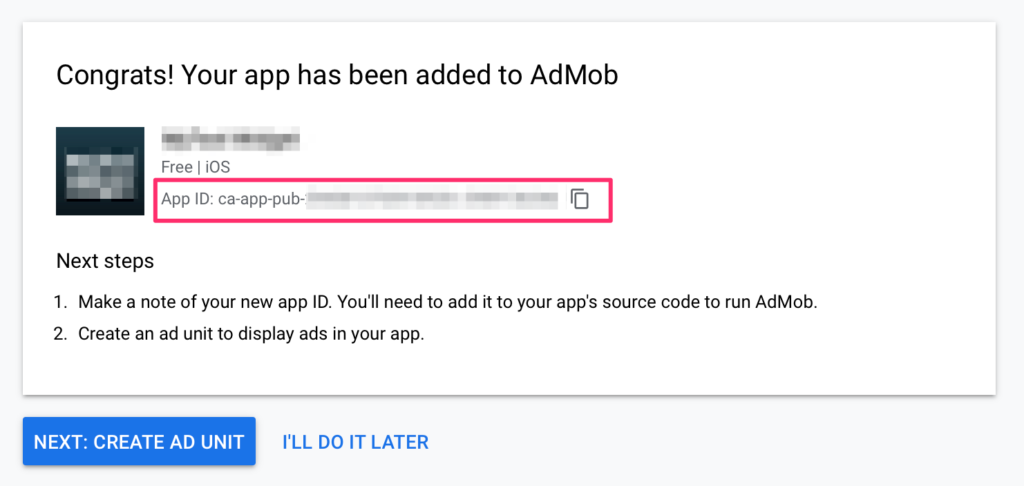
Task: Click the 'App ID:' label text
Action: point(187,199)
